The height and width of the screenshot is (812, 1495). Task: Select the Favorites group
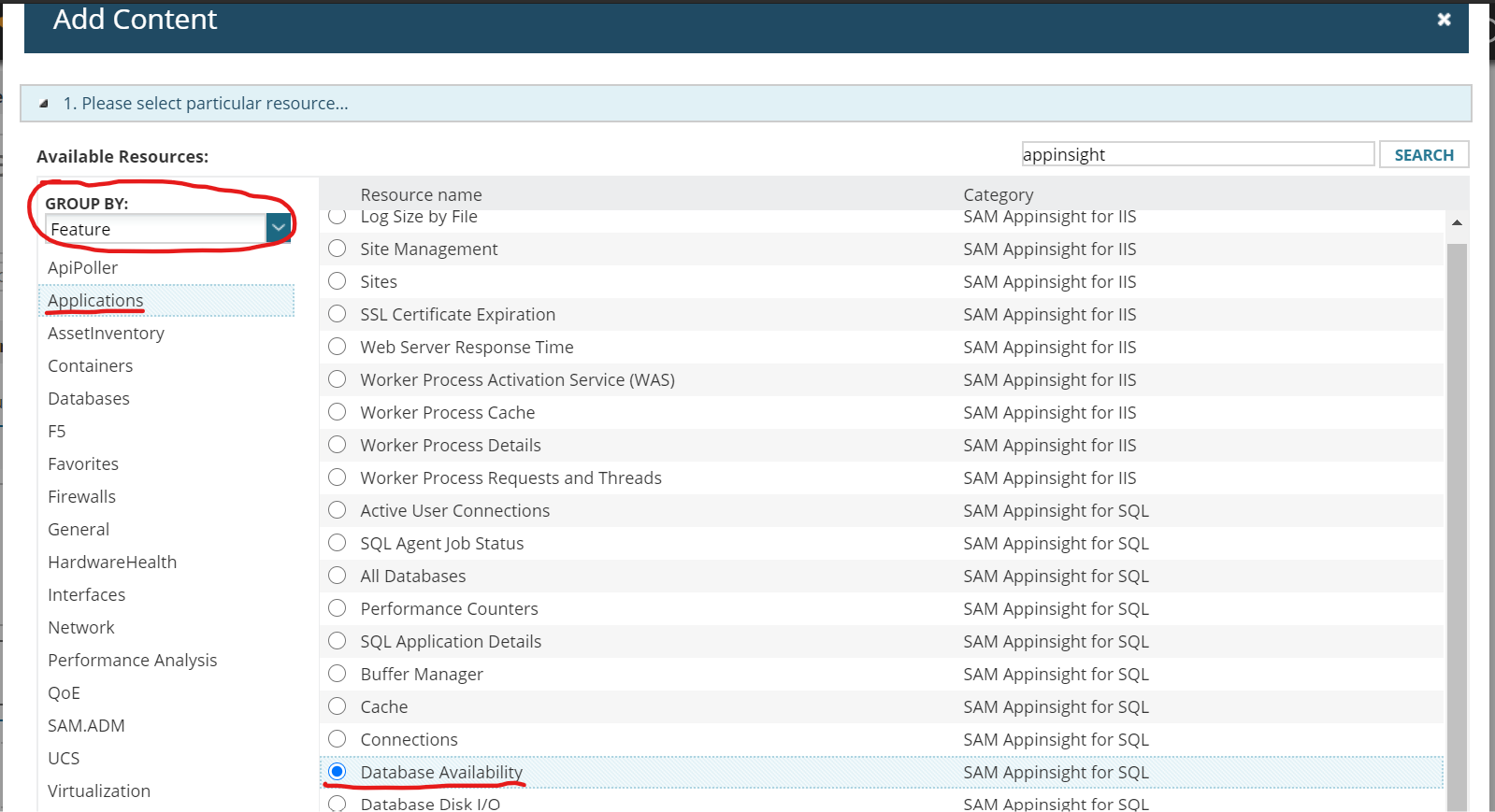[83, 464]
